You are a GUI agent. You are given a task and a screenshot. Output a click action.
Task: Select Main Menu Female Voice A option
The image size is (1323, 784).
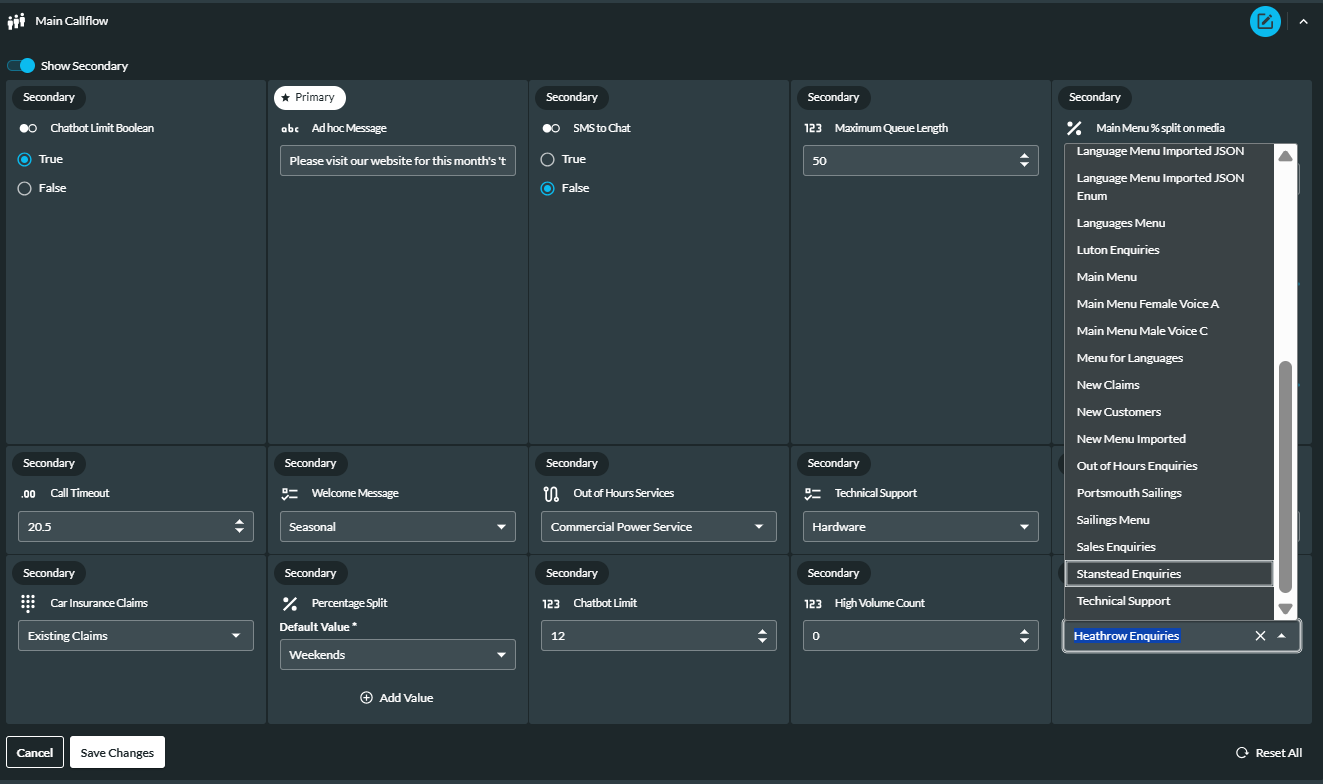pos(1169,304)
